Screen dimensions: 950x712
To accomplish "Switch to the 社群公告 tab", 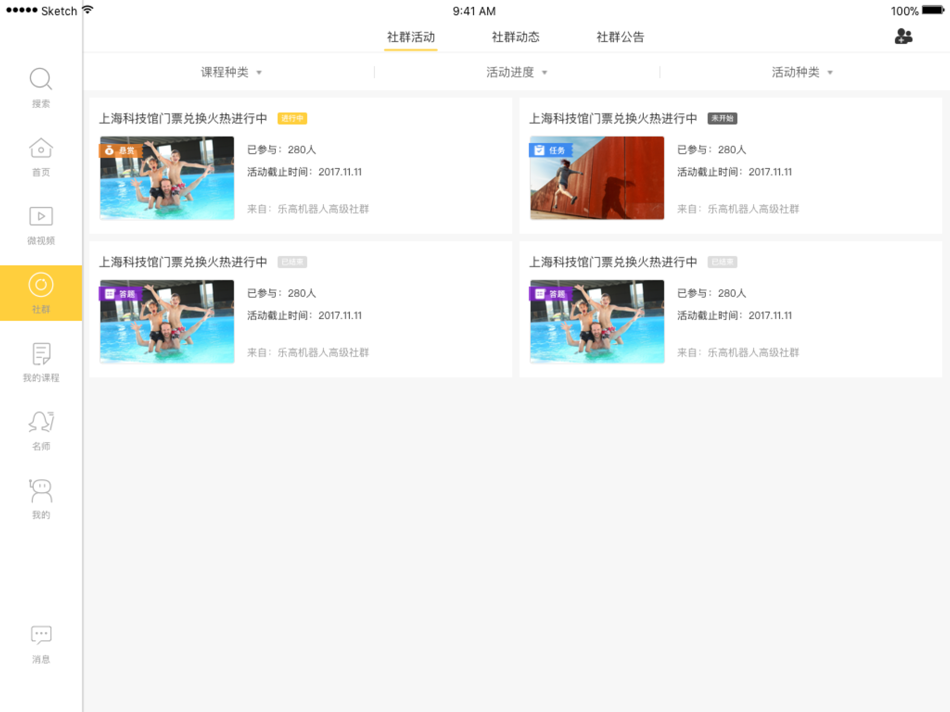I will (x=620, y=37).
